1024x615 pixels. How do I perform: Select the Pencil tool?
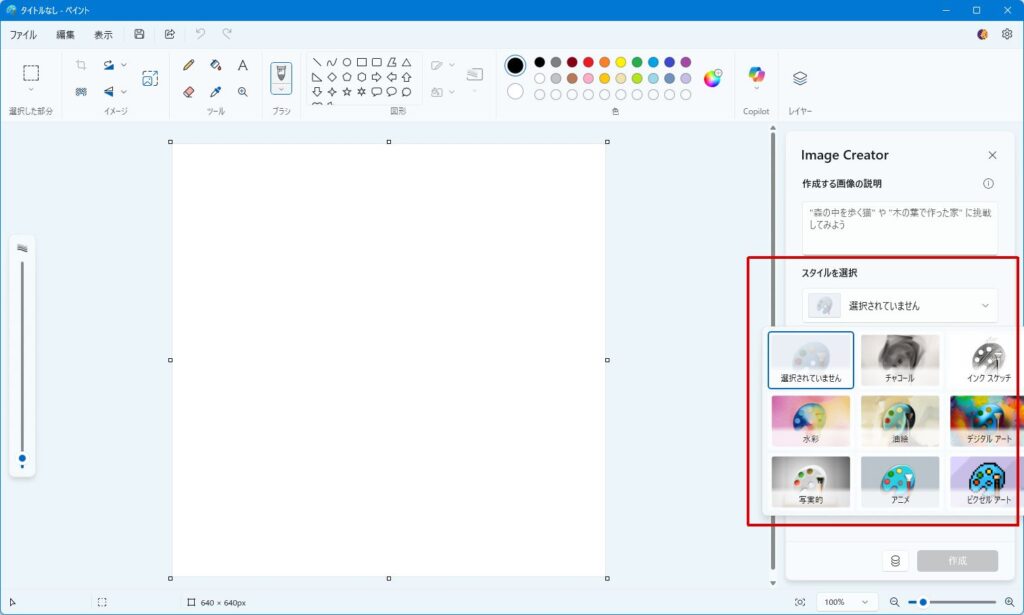(x=189, y=65)
